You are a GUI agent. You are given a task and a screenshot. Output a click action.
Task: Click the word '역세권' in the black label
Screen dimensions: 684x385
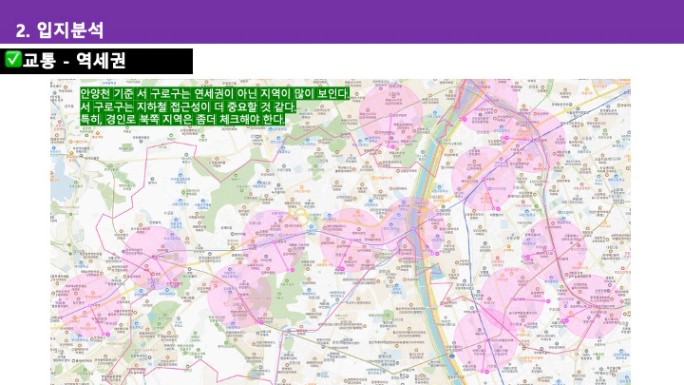(x=101, y=60)
